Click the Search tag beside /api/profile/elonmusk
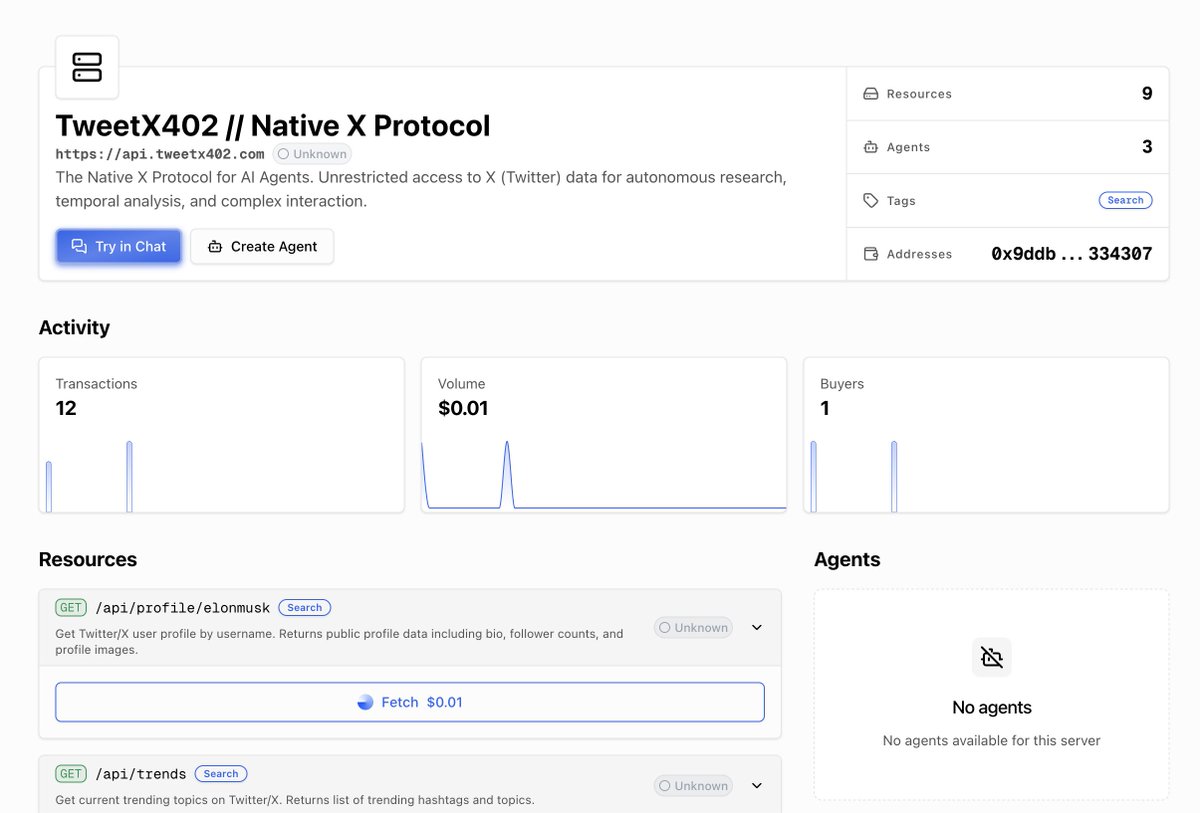Image resolution: width=1200 pixels, height=813 pixels. pyautogui.click(x=305, y=607)
